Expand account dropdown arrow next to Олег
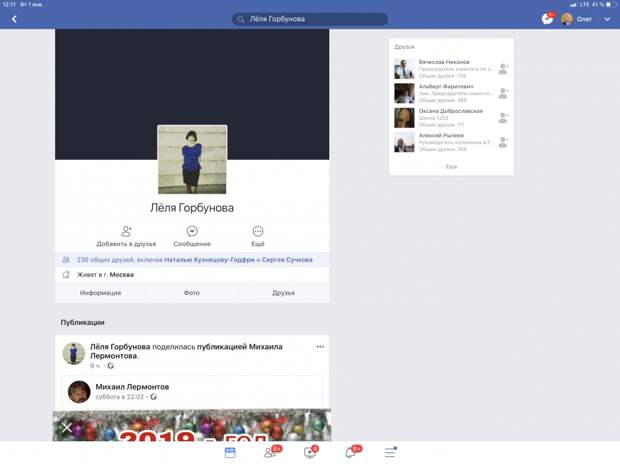This screenshot has width=620, height=464. (607, 19)
